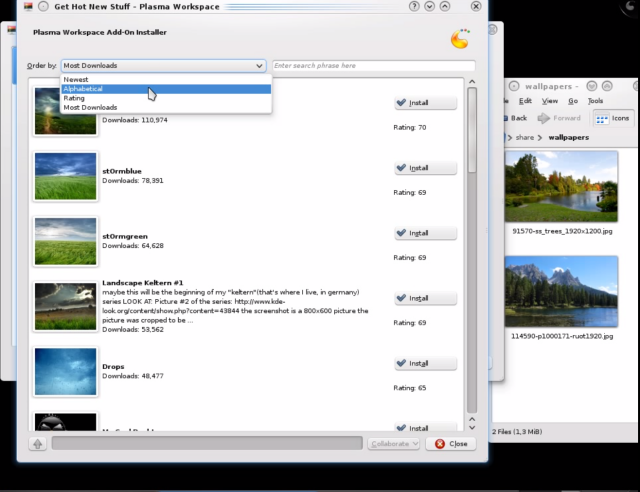Open the Order by combo box
The width and height of the screenshot is (640, 492).
click(x=163, y=66)
